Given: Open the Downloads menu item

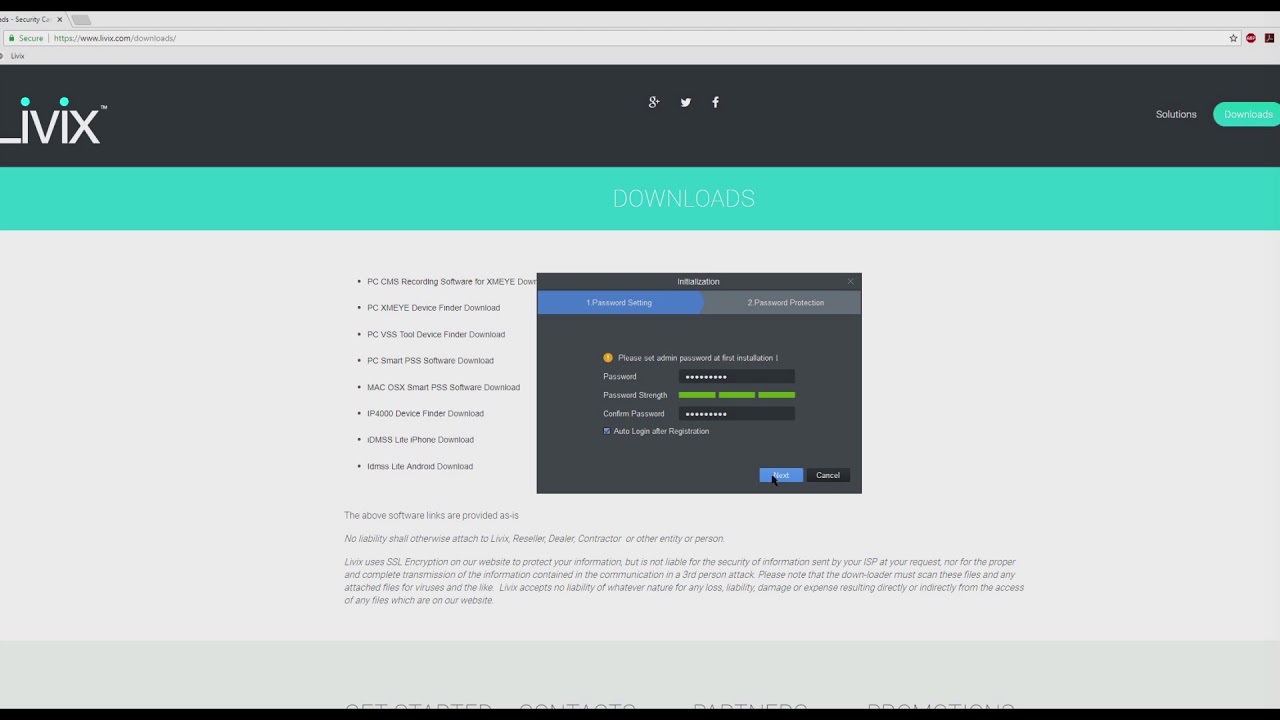Looking at the screenshot, I should coord(1247,114).
